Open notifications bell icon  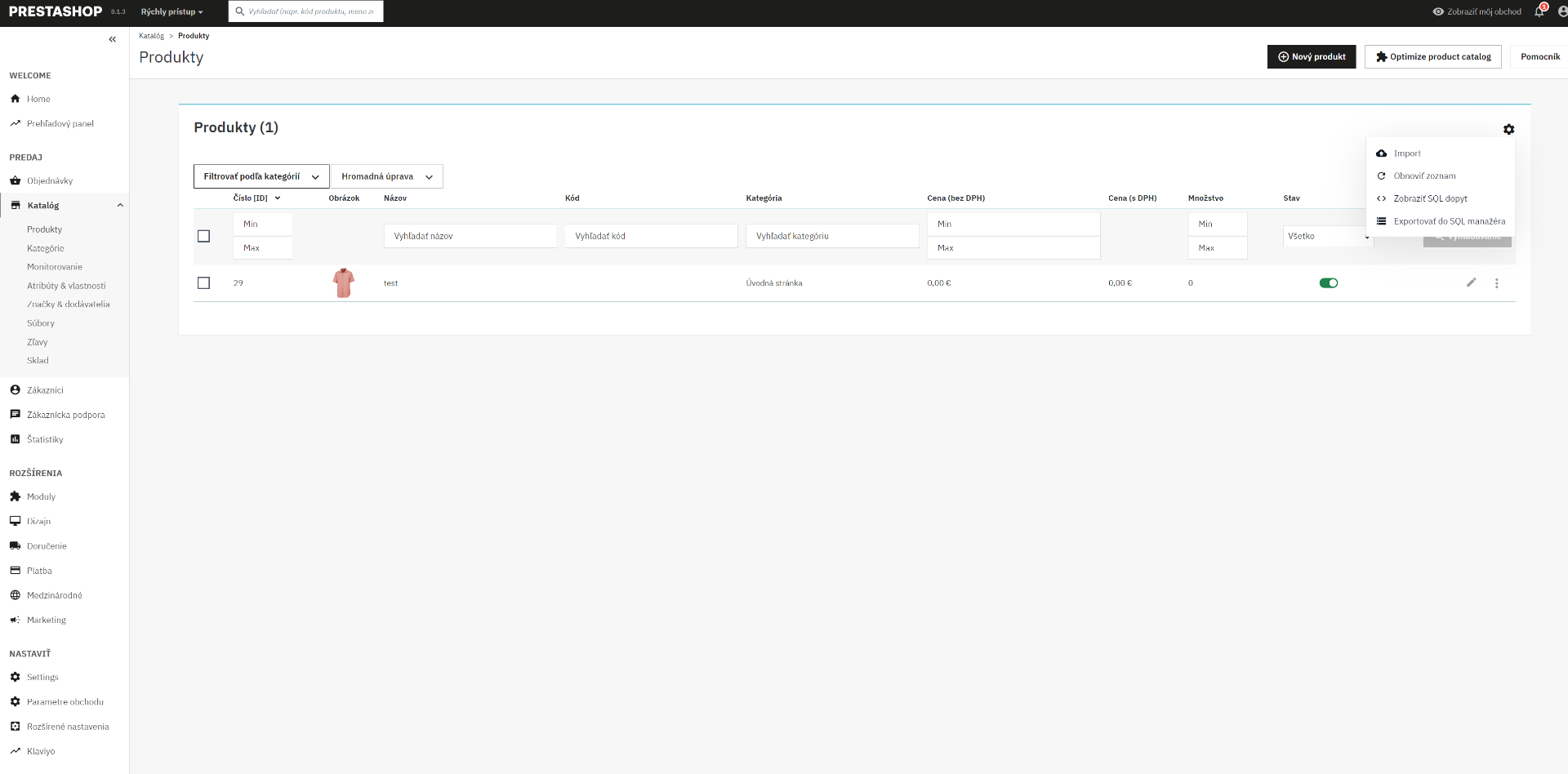coord(1539,11)
